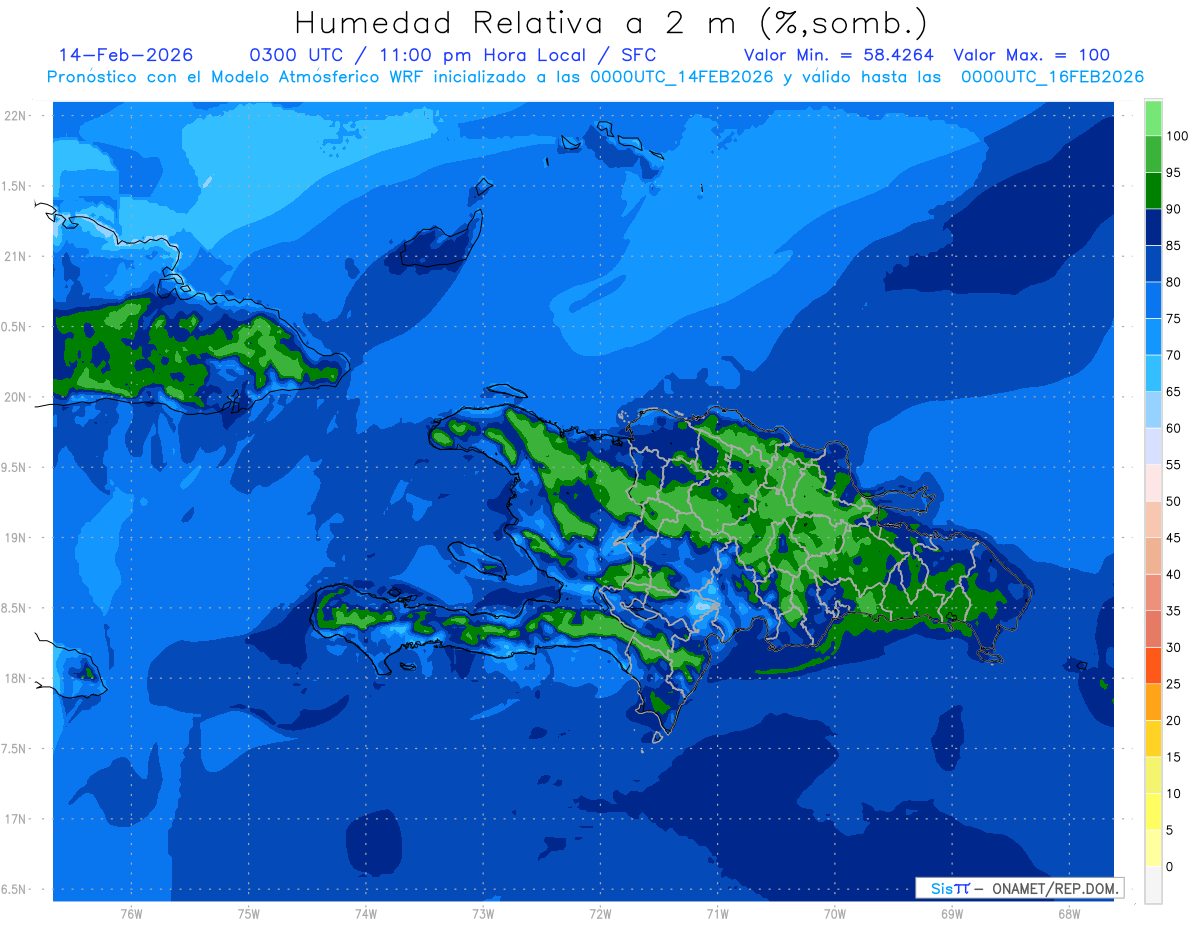1200x927 pixels.
Task: Click the legend value "30"
Action: point(1173,647)
